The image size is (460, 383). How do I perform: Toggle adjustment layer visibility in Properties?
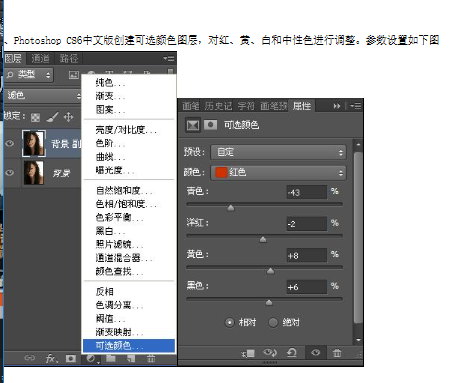click(x=316, y=352)
